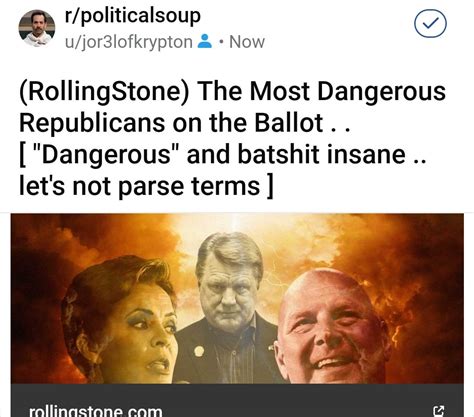The height and width of the screenshot is (417, 474).
Task: Open the article preview image
Action: pos(237,299)
